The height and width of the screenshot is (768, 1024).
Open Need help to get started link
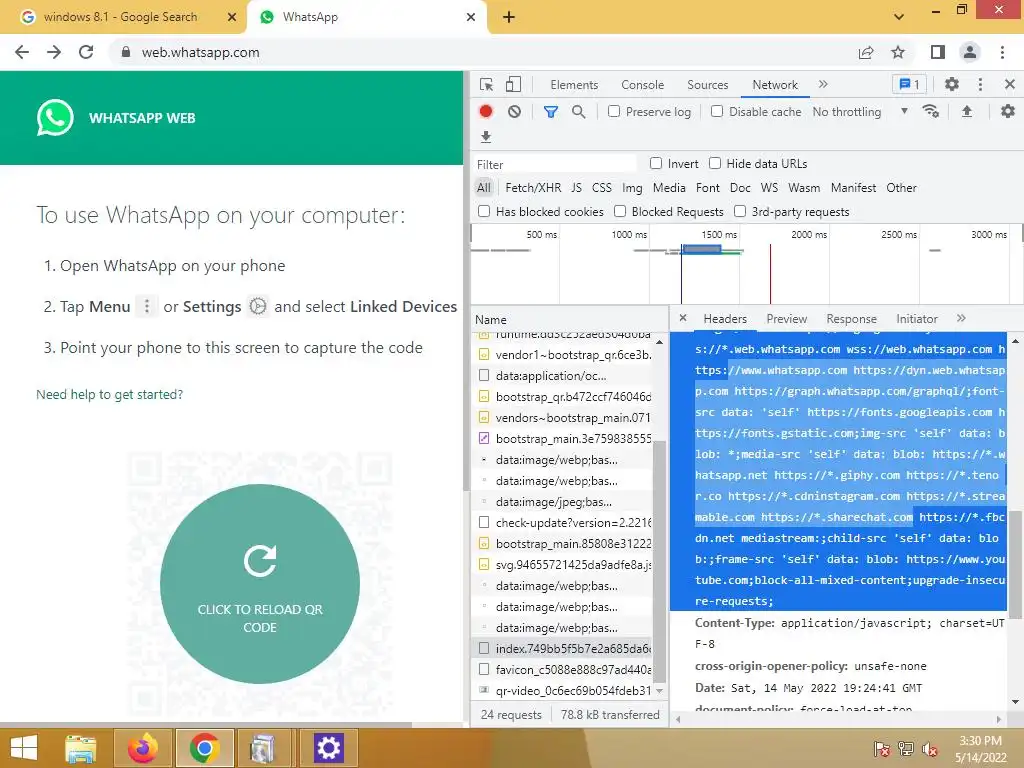coord(110,394)
